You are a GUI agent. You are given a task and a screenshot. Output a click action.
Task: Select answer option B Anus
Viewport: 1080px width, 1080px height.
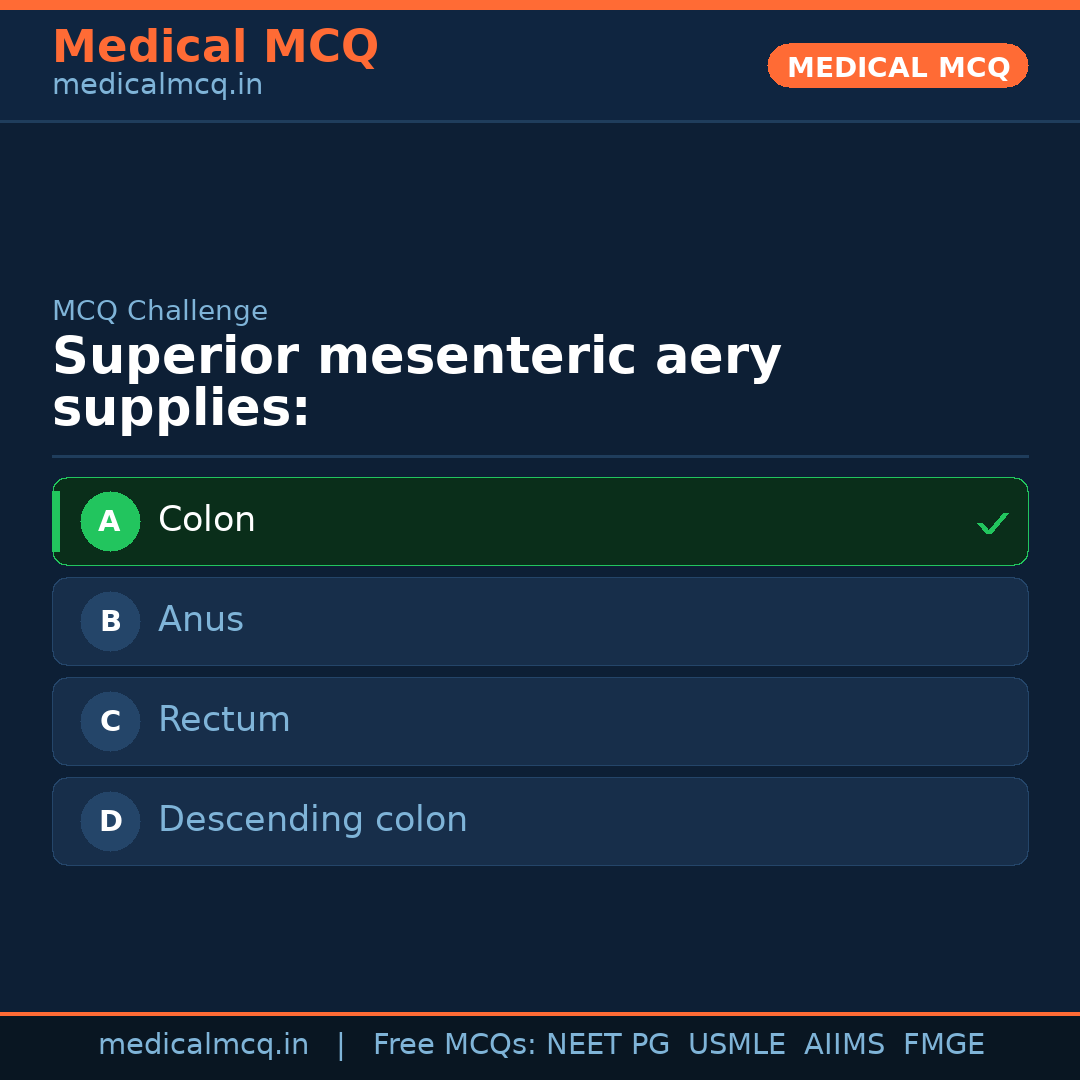coord(540,621)
